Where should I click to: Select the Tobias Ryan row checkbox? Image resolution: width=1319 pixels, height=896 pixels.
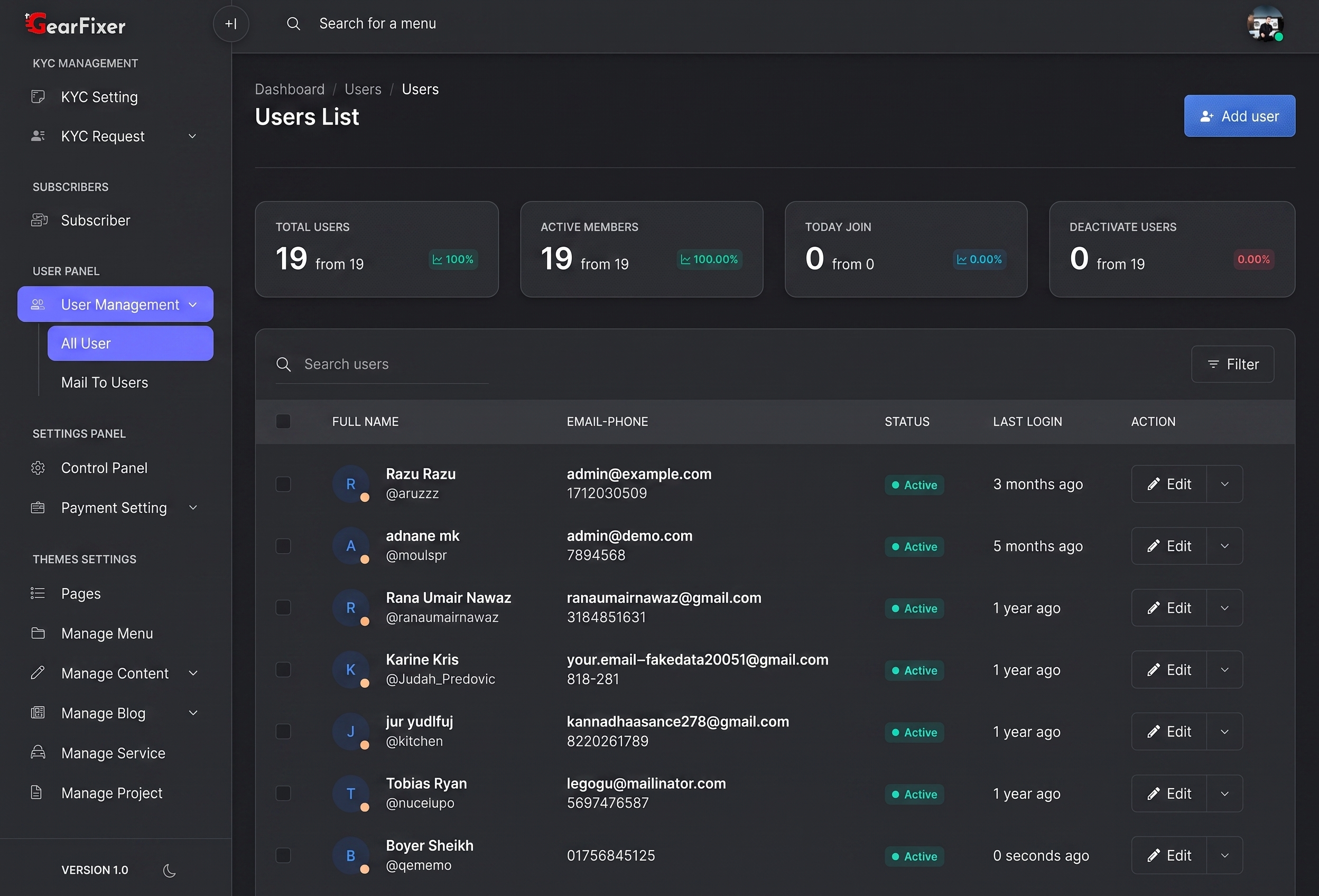(x=283, y=794)
